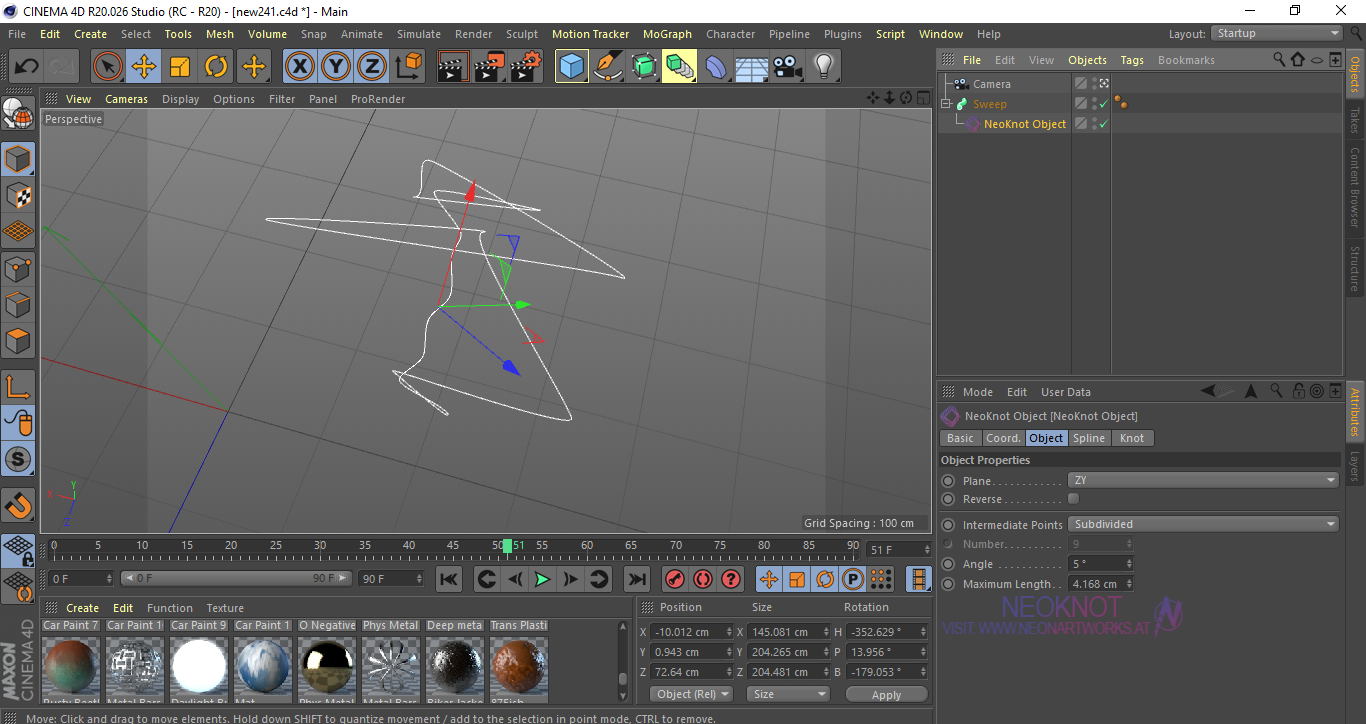Toggle the Sweep enabled checkmark
This screenshot has height=724, width=1366.
pos(1103,104)
